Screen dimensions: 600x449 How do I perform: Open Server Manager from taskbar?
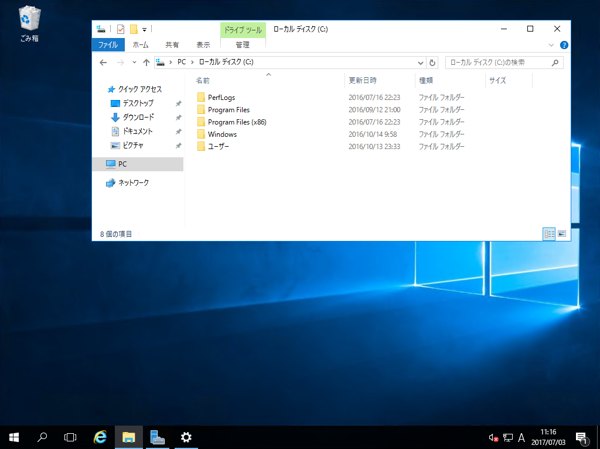pos(157,437)
